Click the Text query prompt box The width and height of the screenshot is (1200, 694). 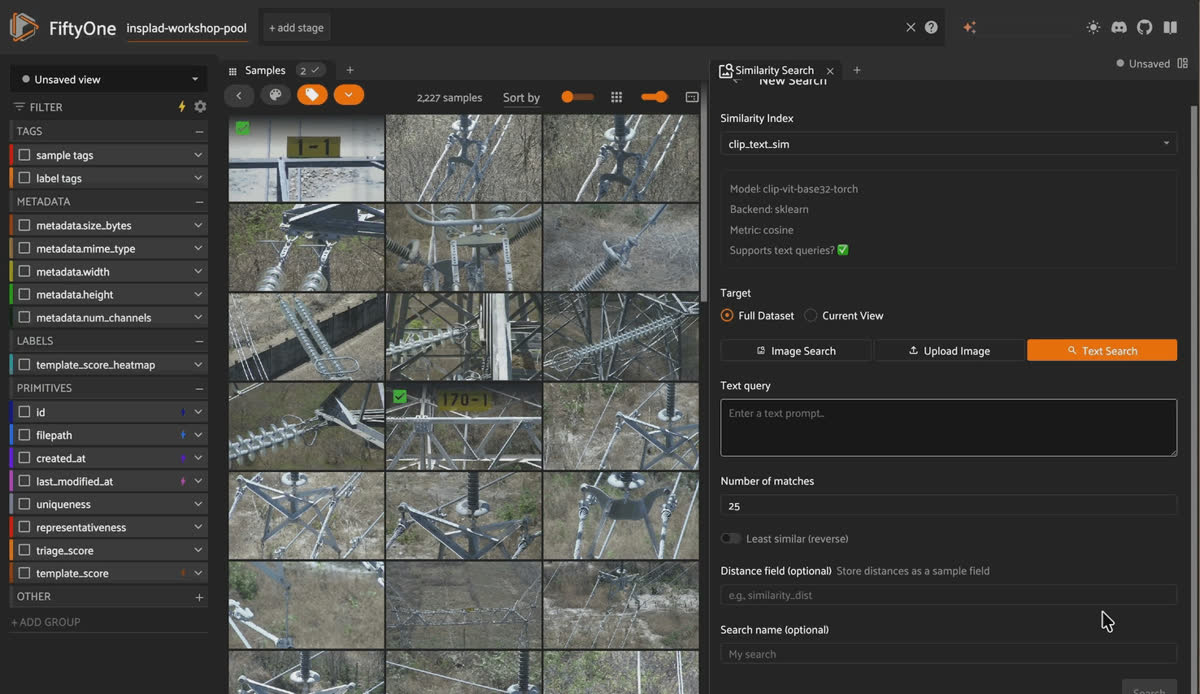pos(948,428)
